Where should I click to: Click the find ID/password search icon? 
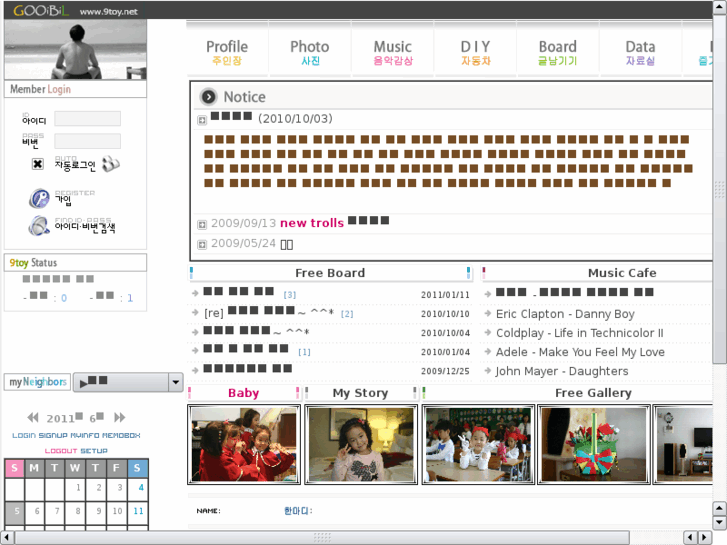click(x=39, y=226)
